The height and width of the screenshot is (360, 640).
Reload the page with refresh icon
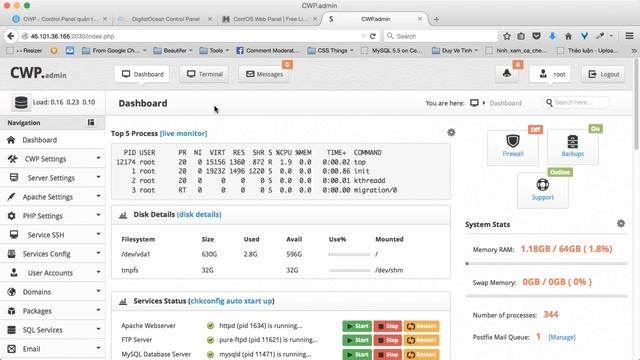coord(373,36)
